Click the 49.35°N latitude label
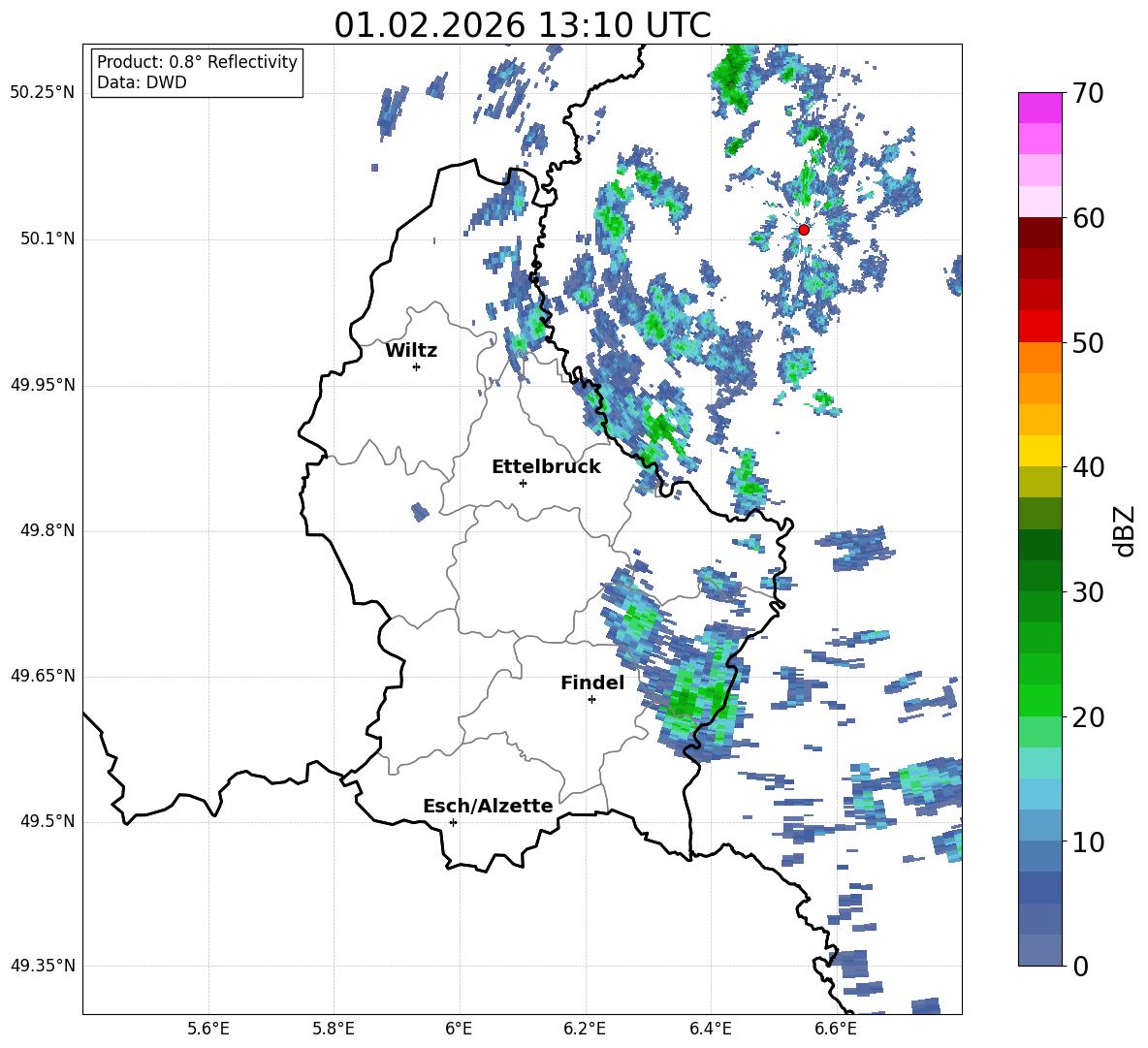The height and width of the screenshot is (1048, 1148). point(43,966)
